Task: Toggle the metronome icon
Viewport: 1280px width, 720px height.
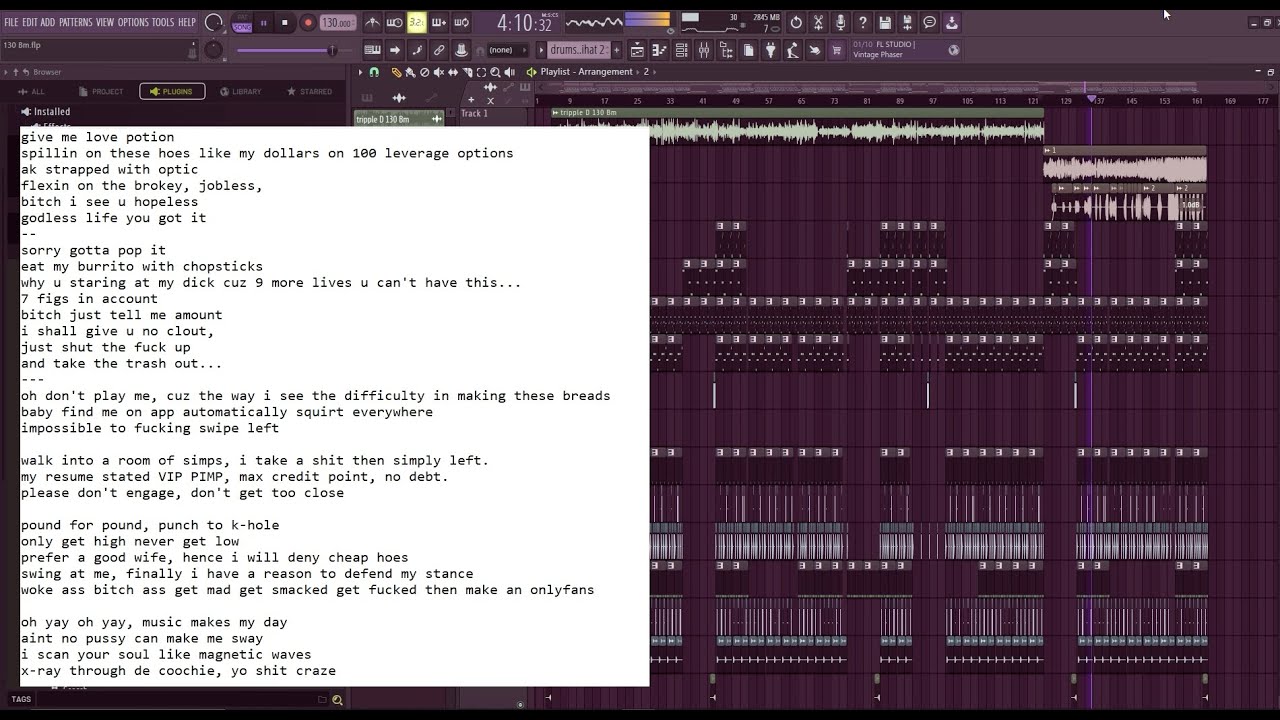Action: tap(372, 22)
